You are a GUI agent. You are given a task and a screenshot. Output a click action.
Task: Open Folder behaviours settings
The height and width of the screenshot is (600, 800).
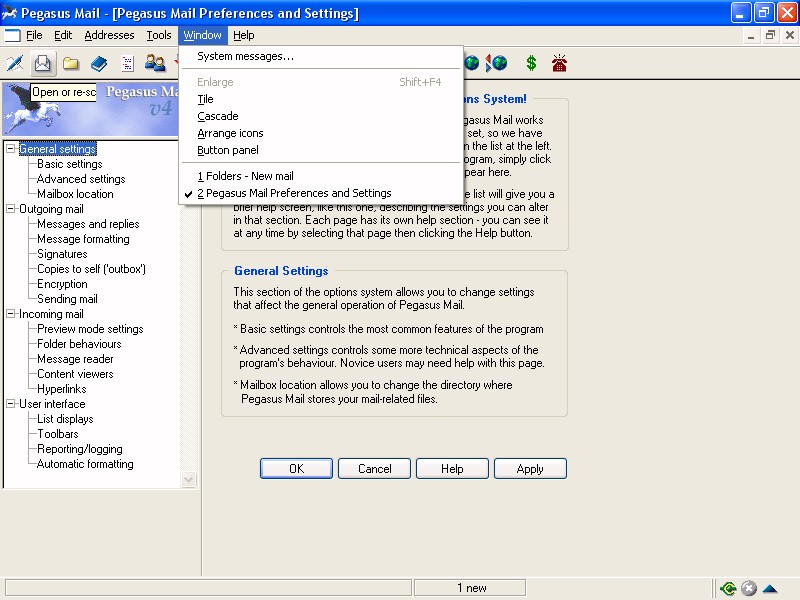79,344
